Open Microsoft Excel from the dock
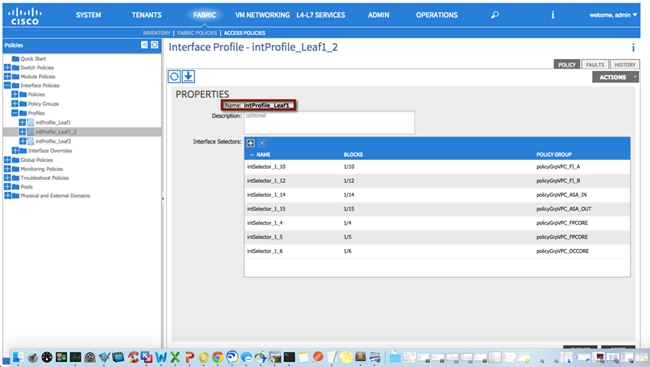This screenshot has width=650, height=367. coord(175,357)
